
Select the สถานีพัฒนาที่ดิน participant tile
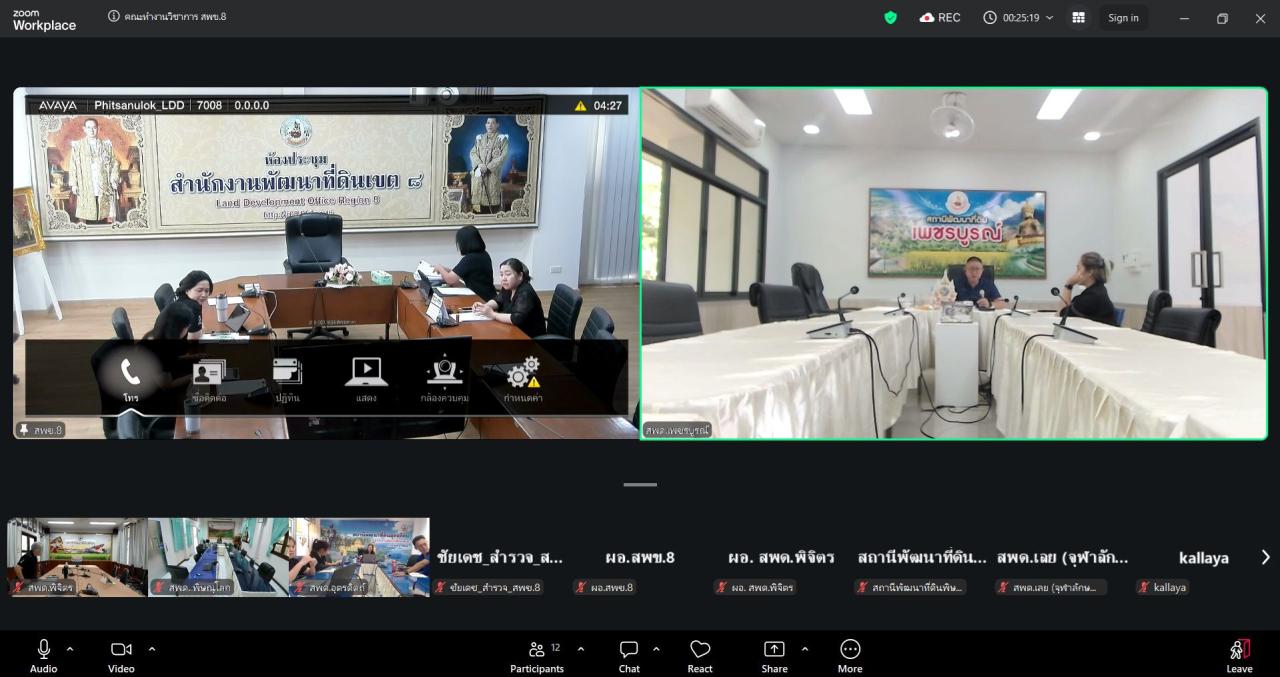(922, 557)
